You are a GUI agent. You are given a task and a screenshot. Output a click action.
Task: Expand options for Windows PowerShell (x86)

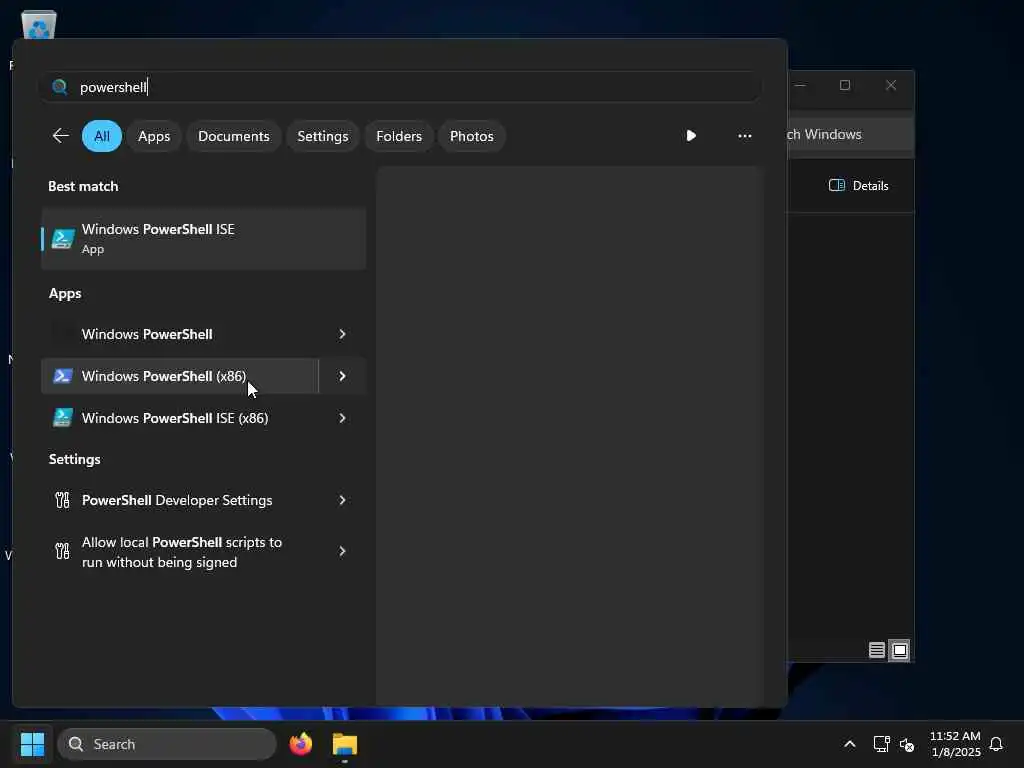tap(342, 376)
